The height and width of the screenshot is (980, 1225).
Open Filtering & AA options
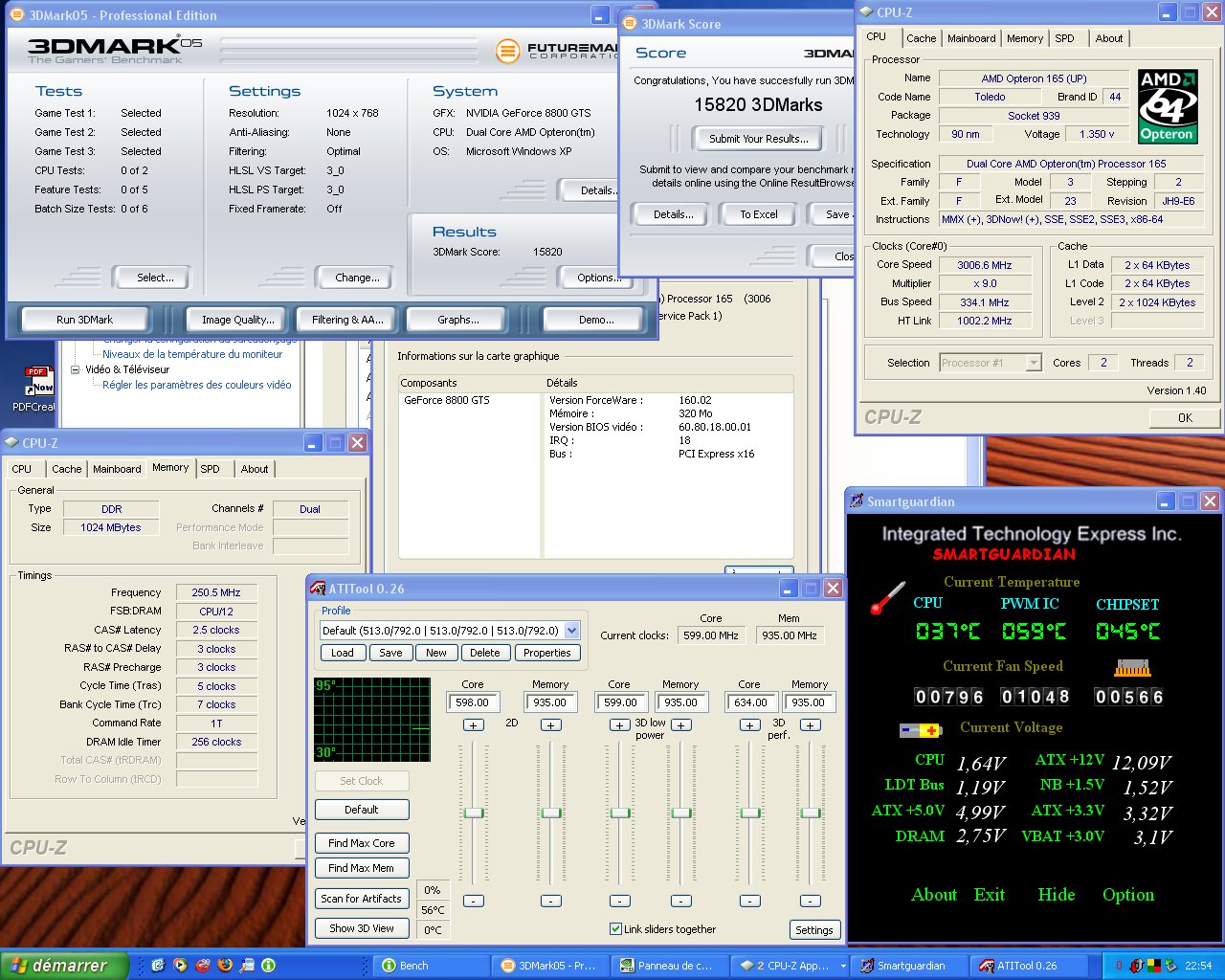(346, 320)
